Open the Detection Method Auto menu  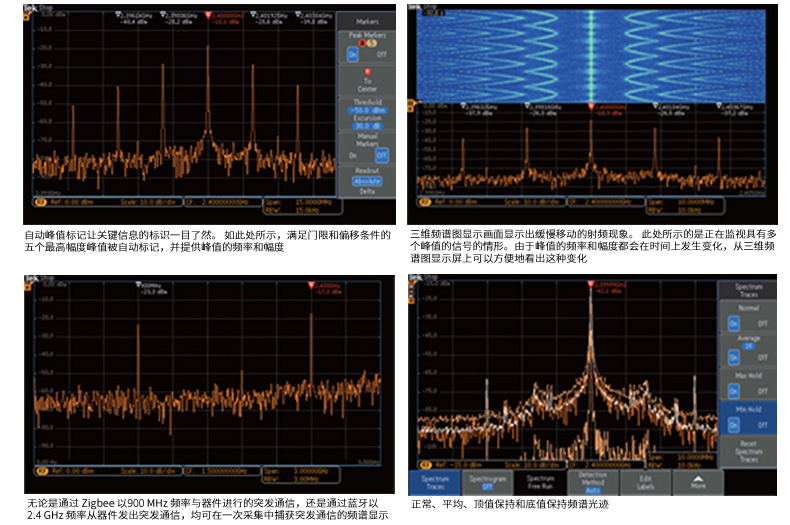tap(593, 483)
